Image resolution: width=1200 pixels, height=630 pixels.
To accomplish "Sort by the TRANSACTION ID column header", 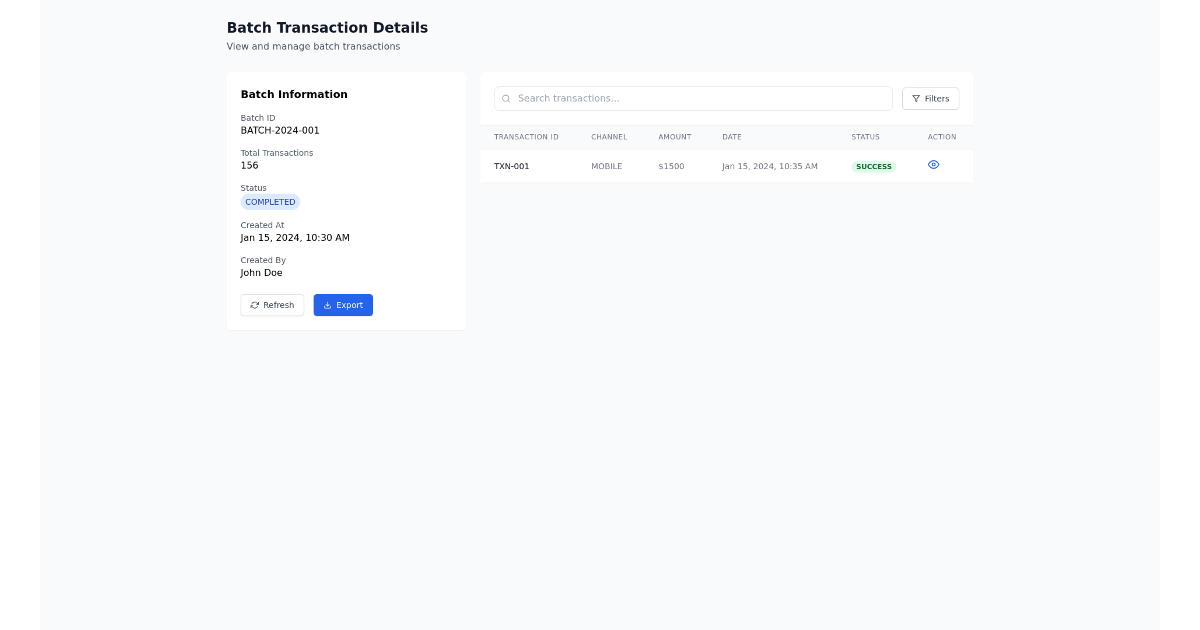I will 525,137.
